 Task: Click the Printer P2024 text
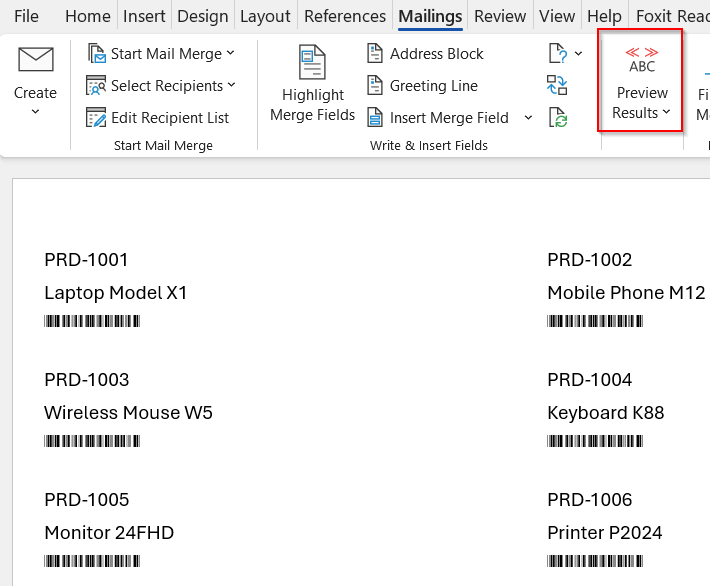(x=604, y=533)
